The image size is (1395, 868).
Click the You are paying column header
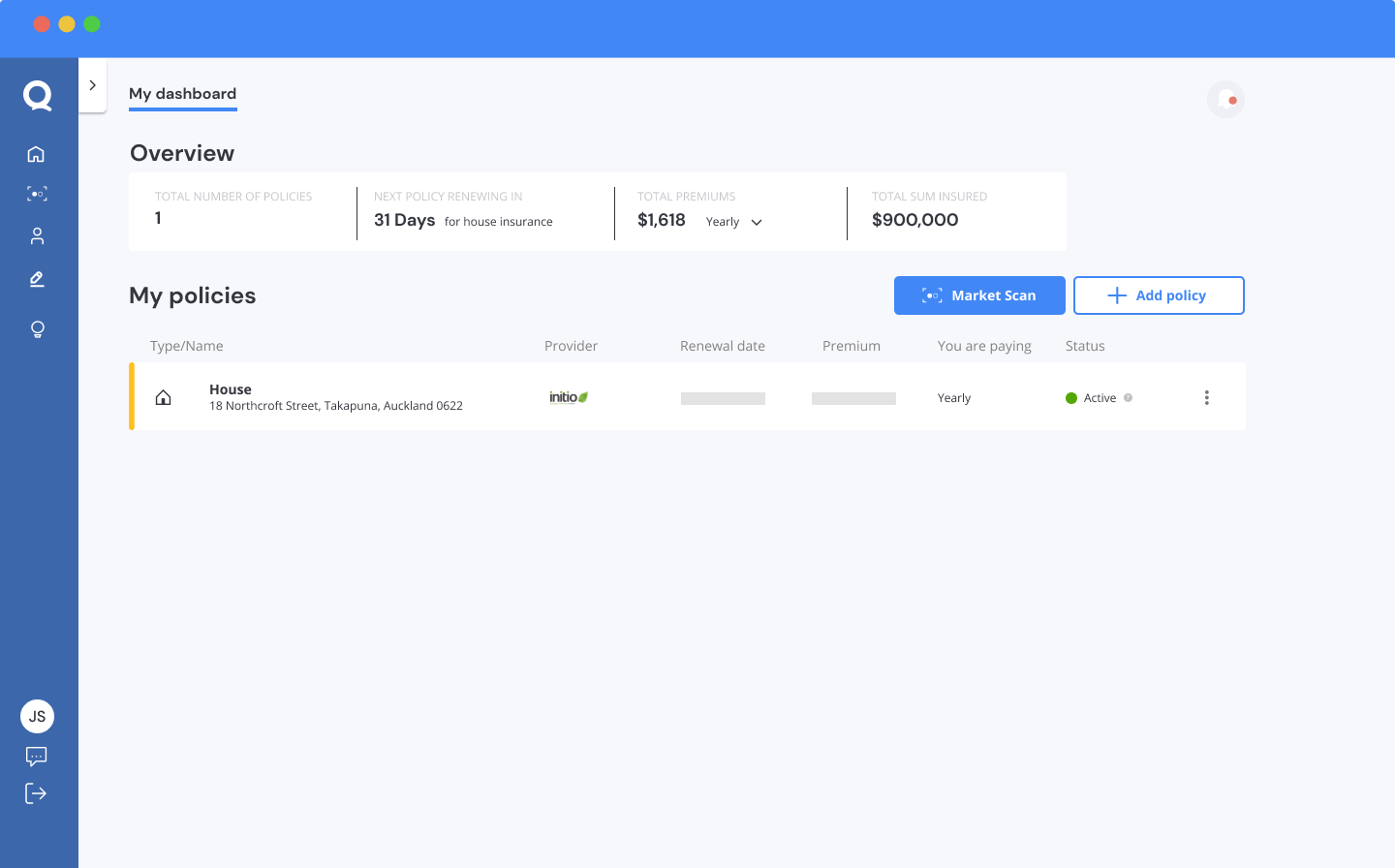984,346
